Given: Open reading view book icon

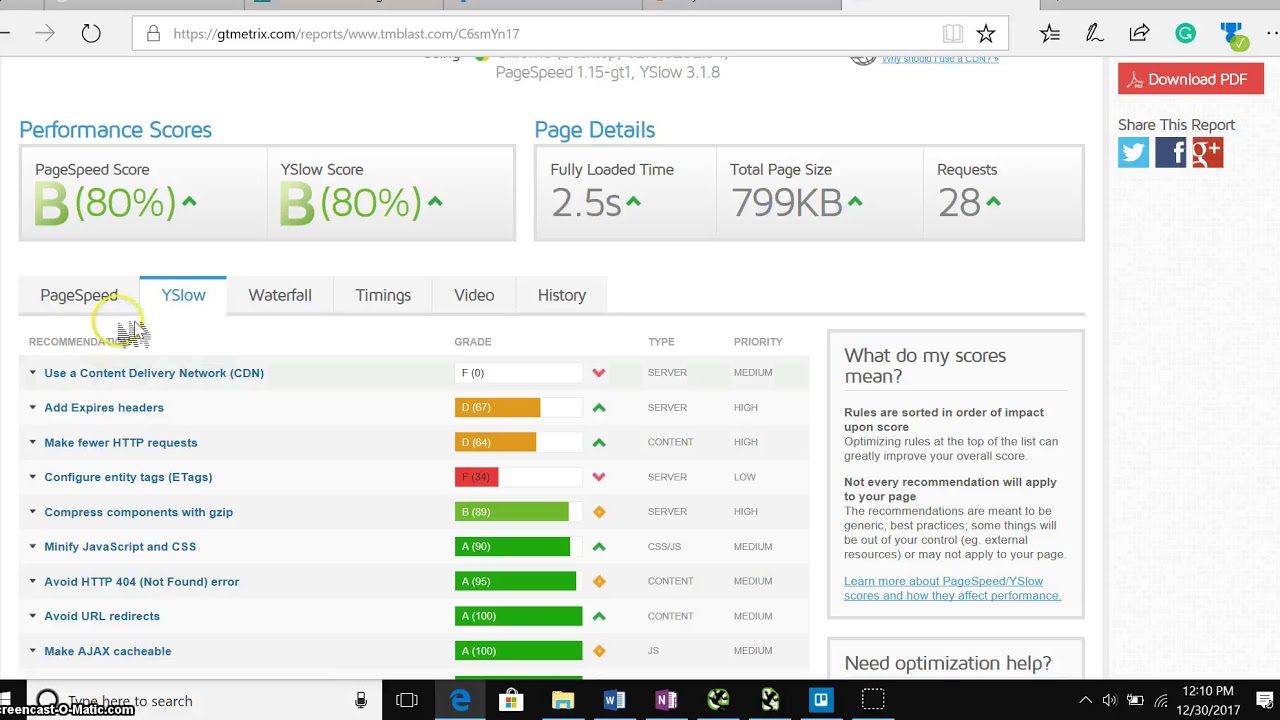Looking at the screenshot, I should point(952,34).
